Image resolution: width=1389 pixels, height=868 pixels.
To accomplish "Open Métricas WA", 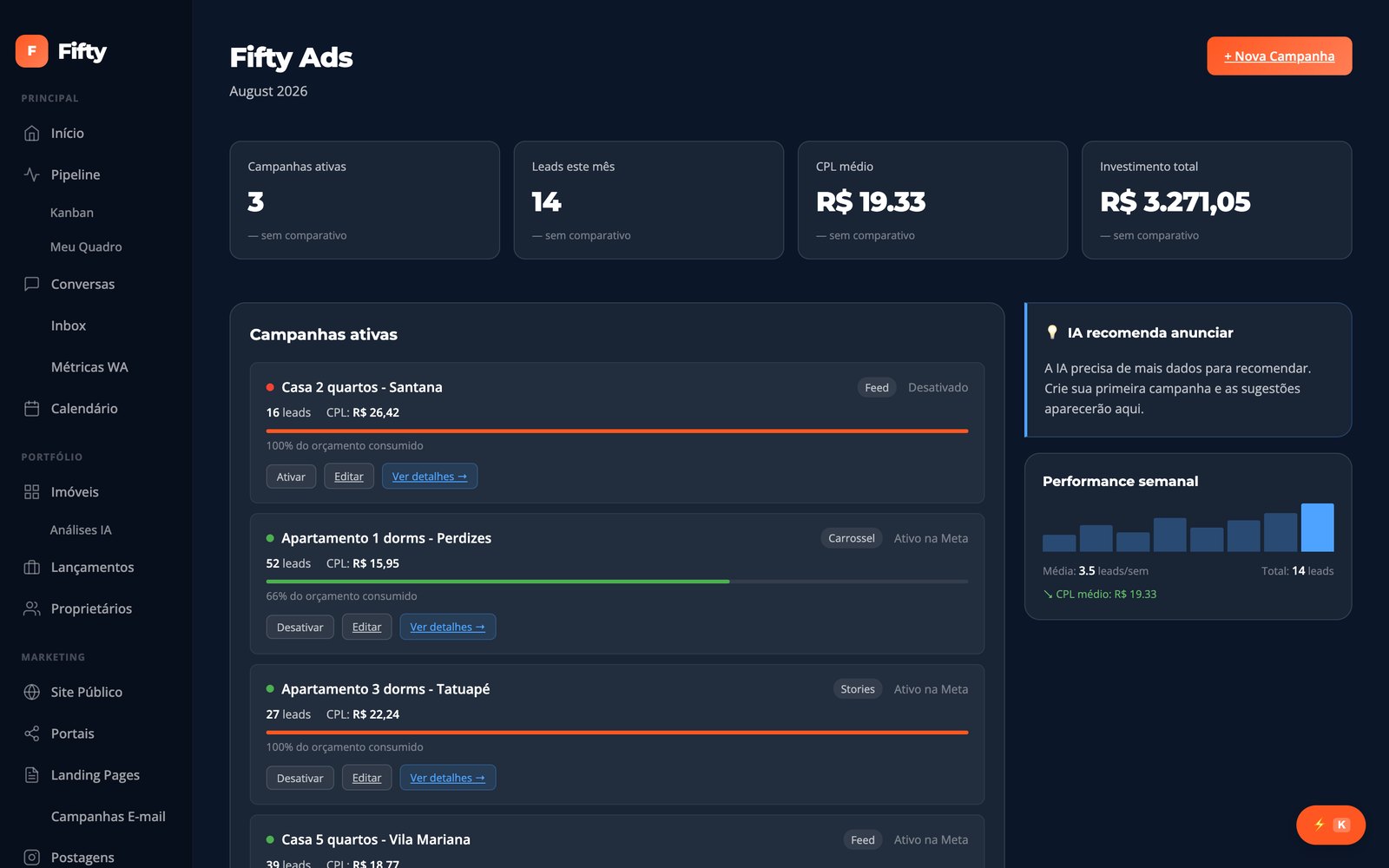I will 89,367.
